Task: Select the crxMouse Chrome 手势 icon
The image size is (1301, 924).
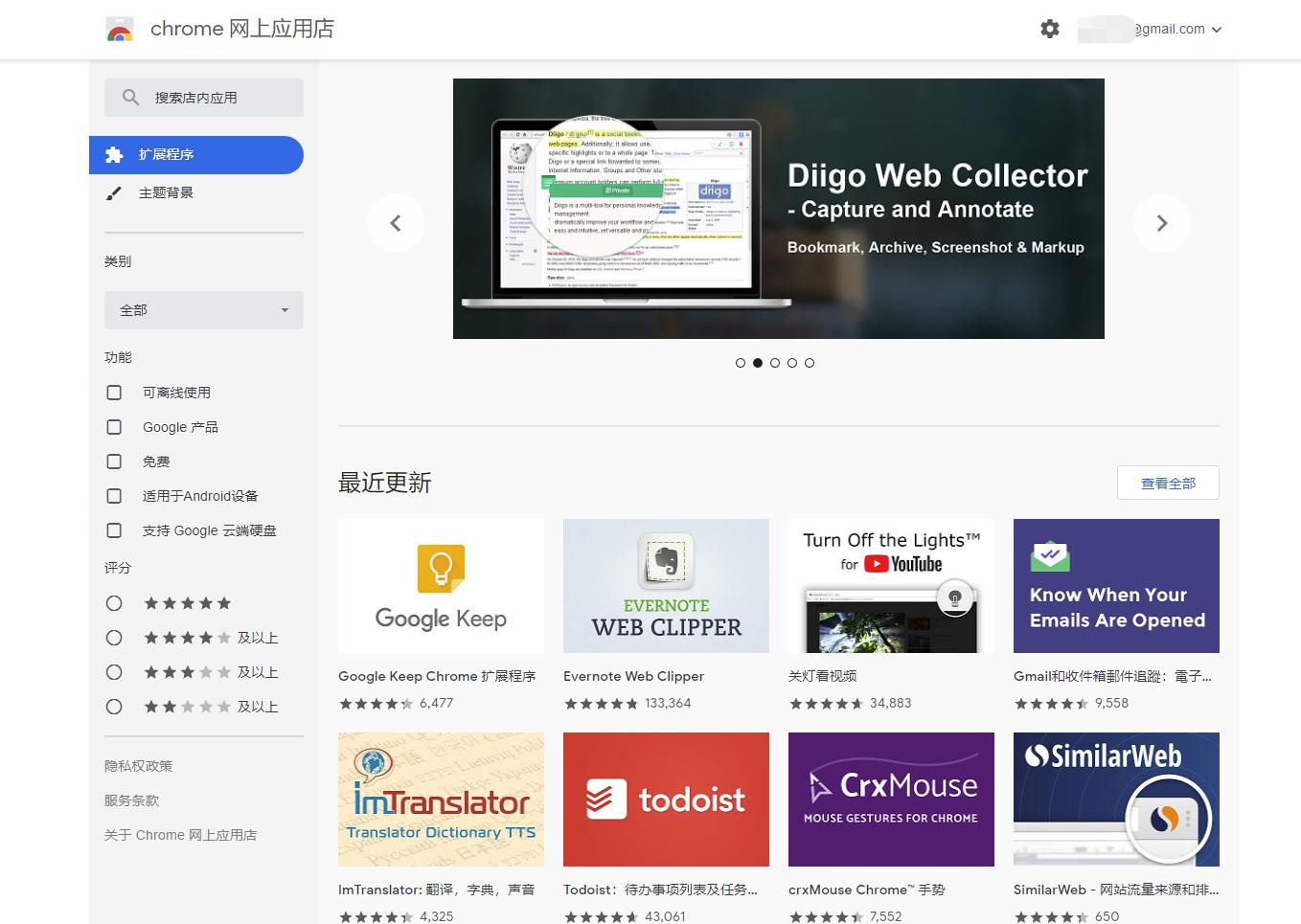Action: [x=890, y=799]
